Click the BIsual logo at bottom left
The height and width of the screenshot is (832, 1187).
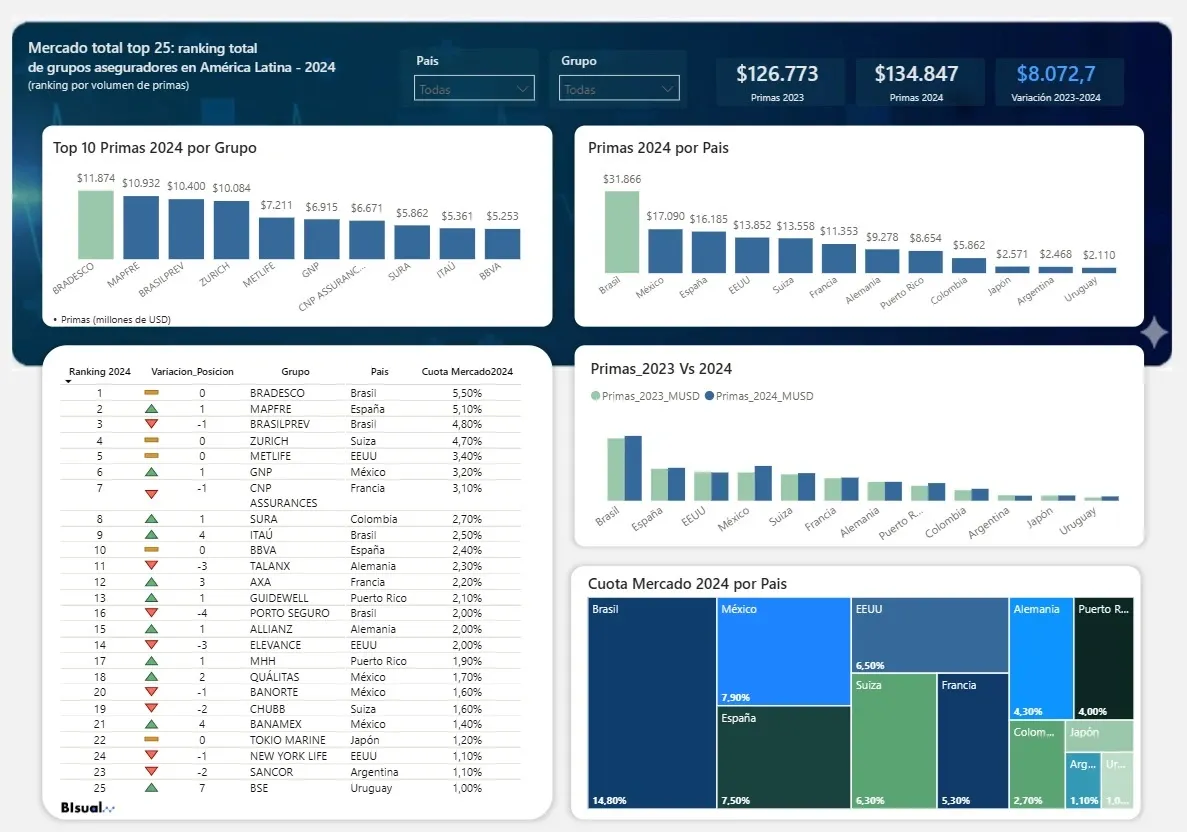[87, 806]
